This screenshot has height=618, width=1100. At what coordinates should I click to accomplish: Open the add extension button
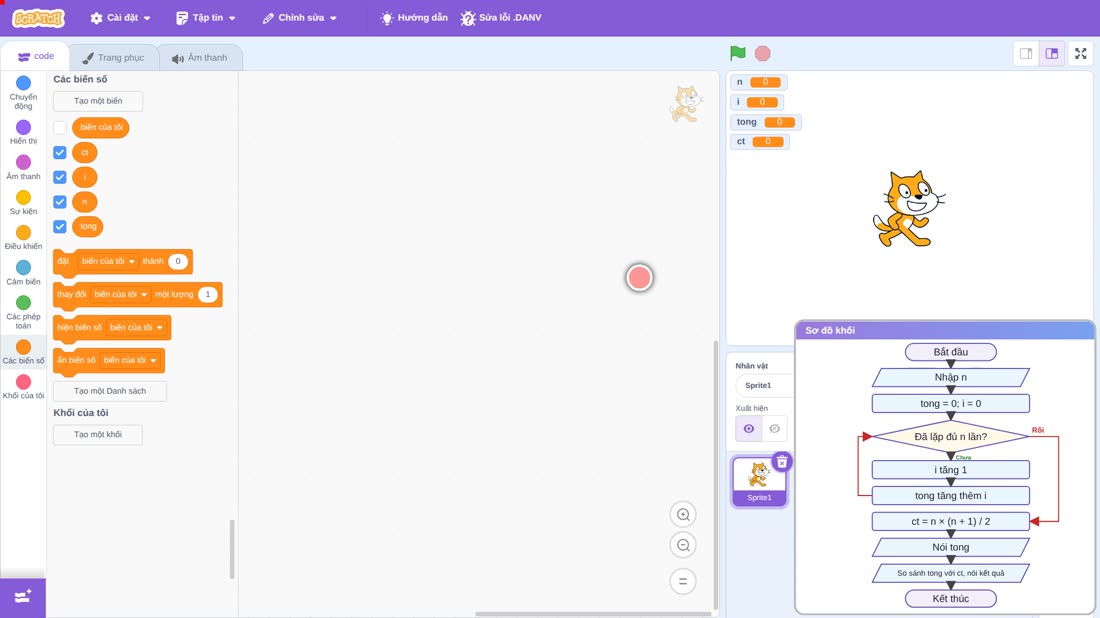pos(22,597)
